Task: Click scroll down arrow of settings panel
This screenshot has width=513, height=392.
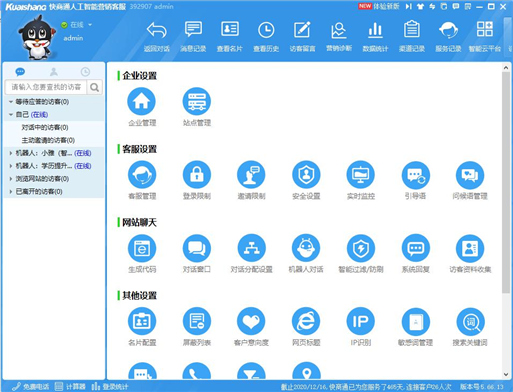Action: (506, 374)
